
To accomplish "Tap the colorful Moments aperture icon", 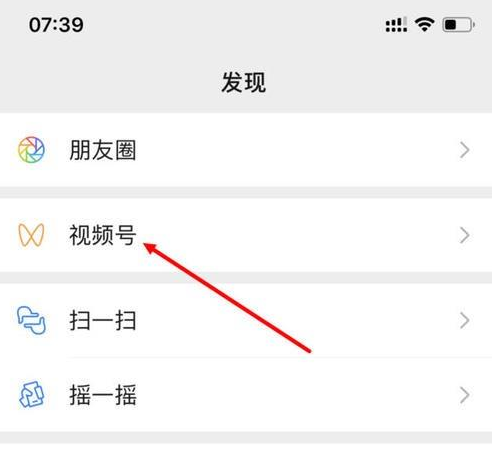I will [31, 150].
